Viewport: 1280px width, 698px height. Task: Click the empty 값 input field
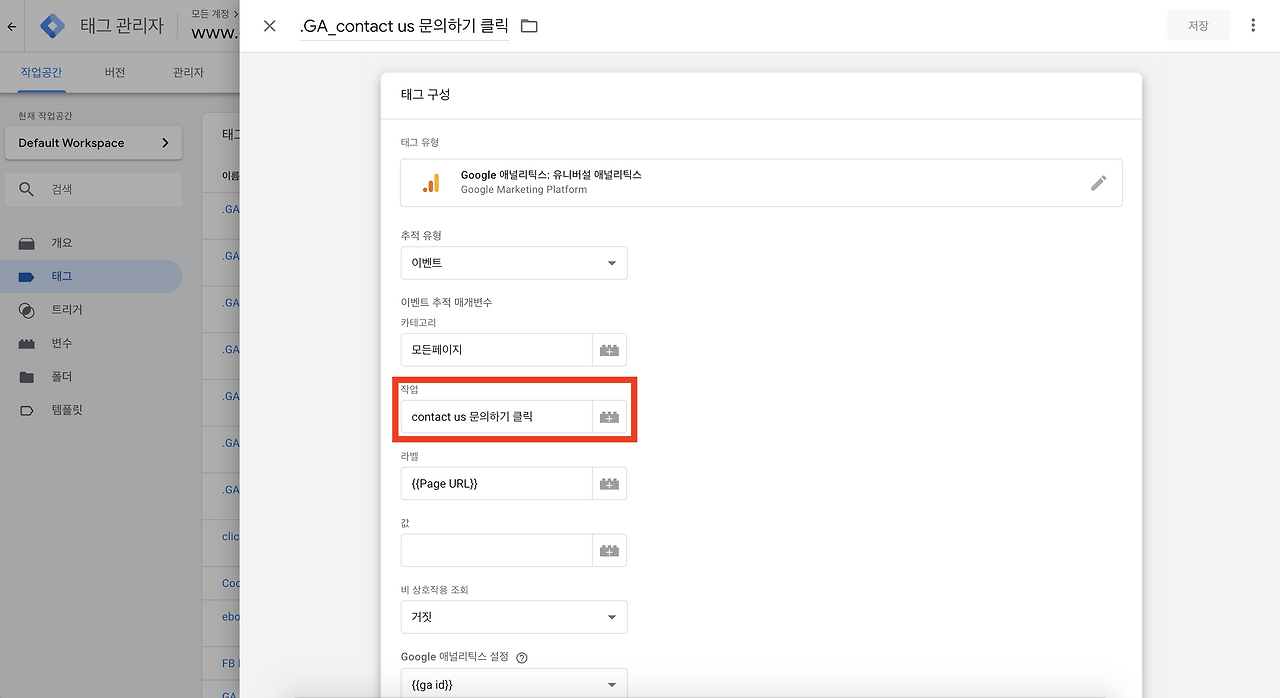497,550
